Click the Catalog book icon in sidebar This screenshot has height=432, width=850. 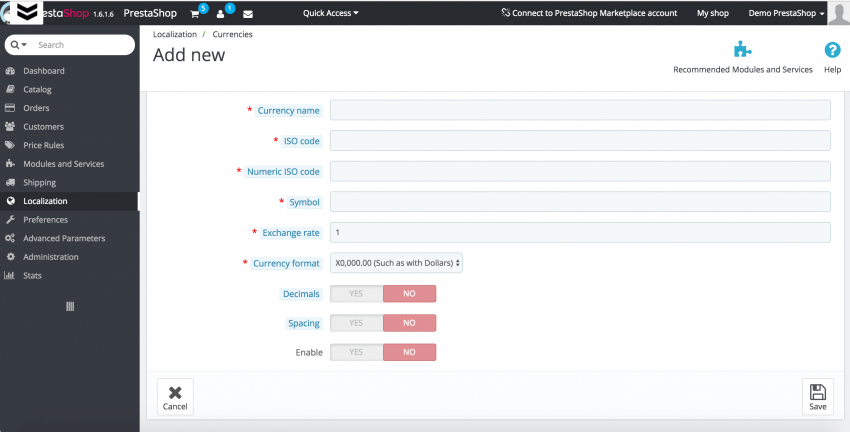point(10,89)
